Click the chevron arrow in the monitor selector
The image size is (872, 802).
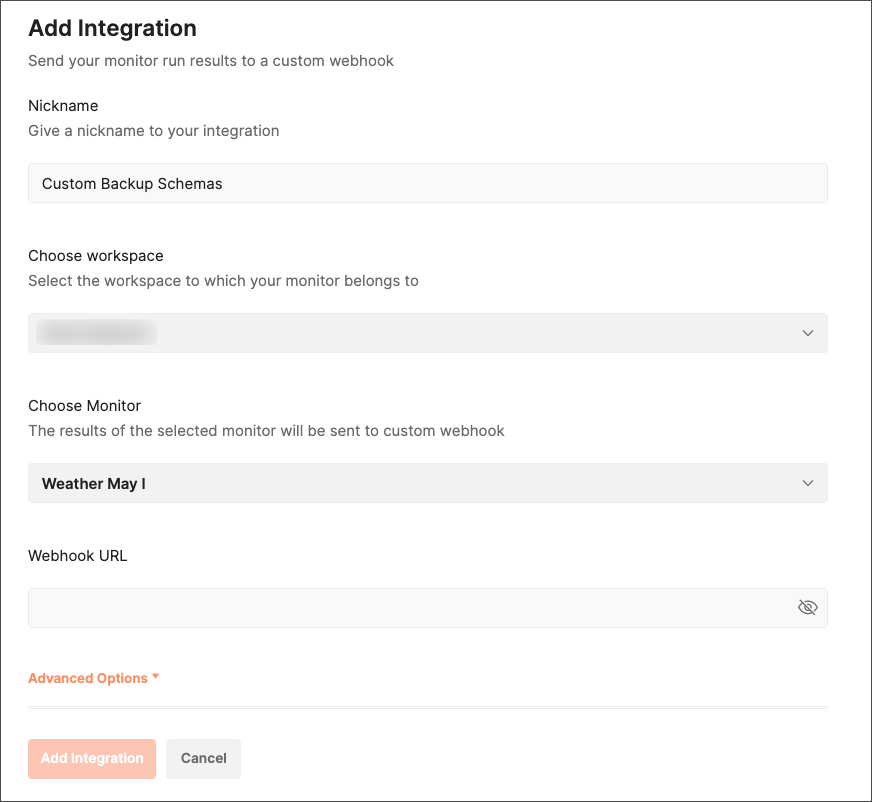coord(808,483)
